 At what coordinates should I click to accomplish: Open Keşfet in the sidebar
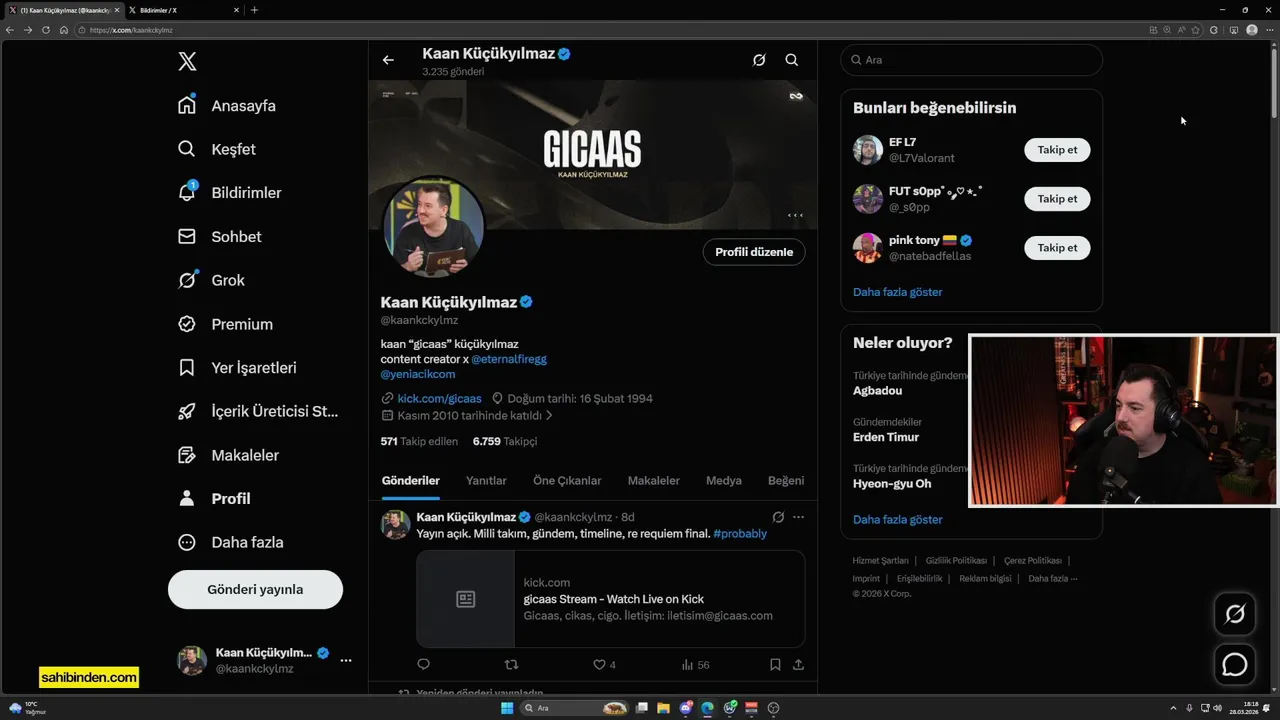217,149
